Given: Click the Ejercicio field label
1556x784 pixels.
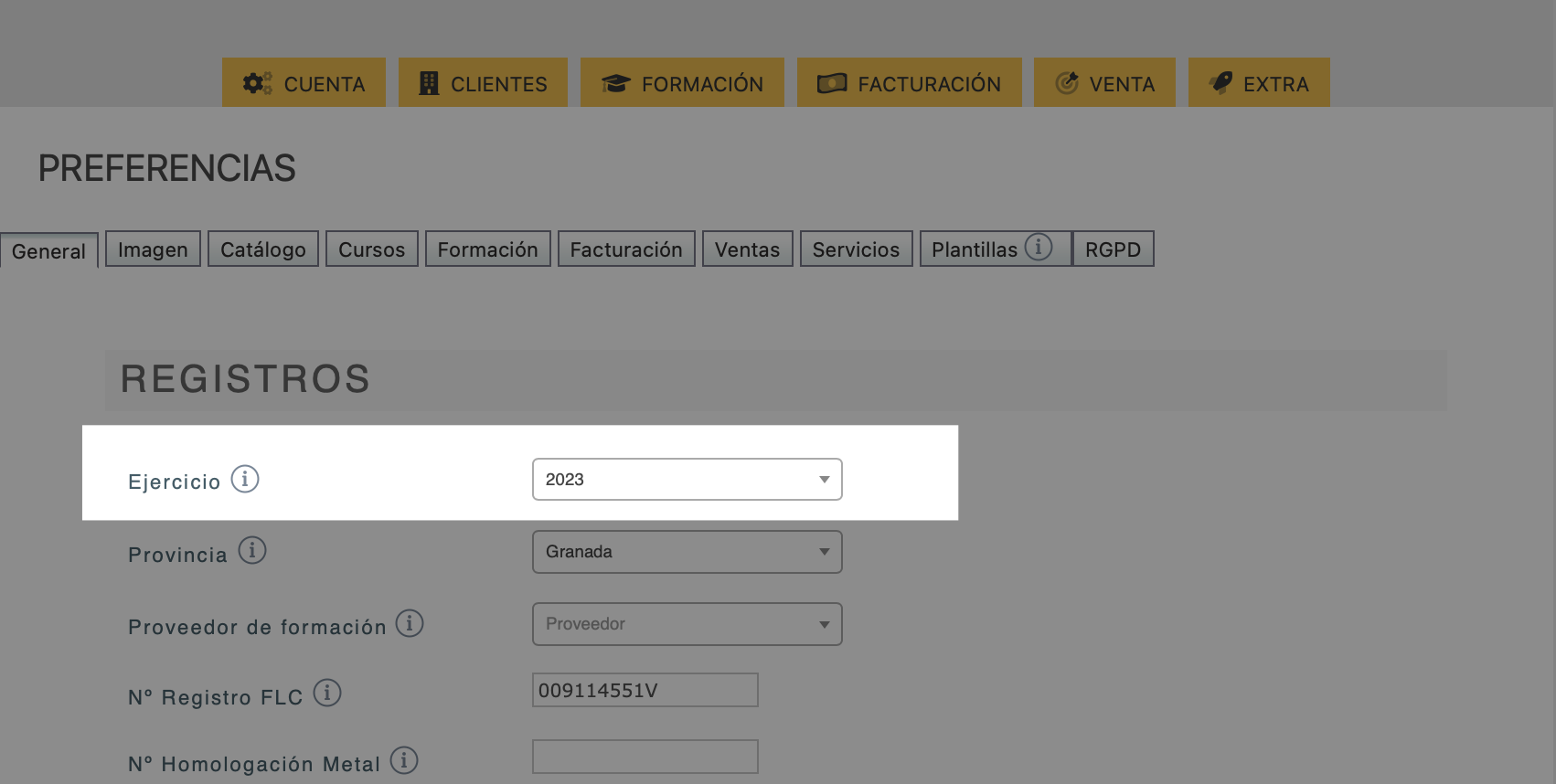Looking at the screenshot, I should pos(175,482).
